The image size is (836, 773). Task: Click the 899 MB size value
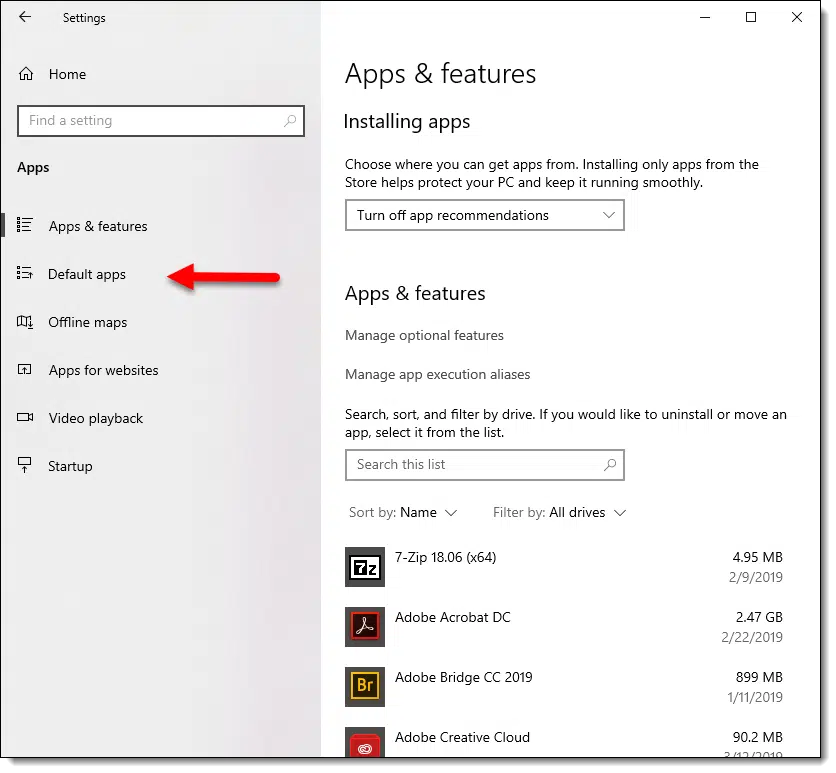pos(759,678)
